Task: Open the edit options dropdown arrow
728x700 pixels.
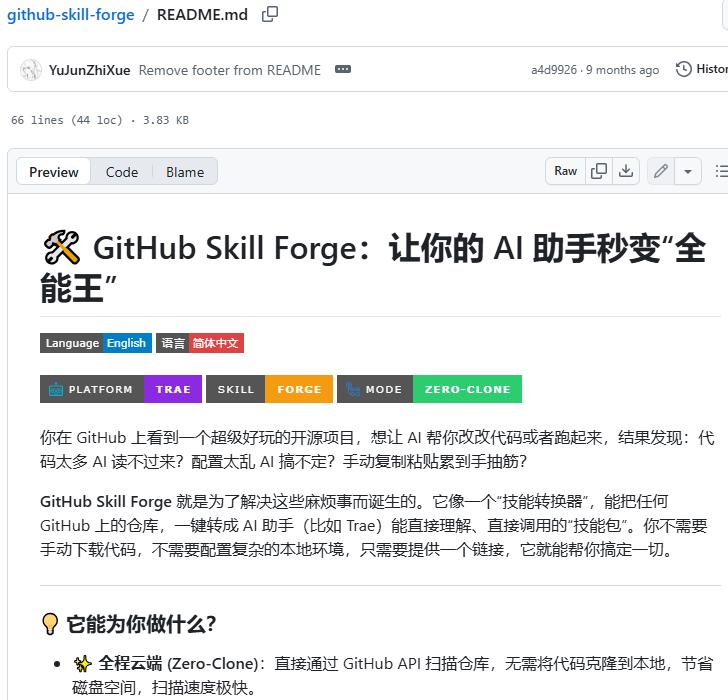Action: coord(688,171)
